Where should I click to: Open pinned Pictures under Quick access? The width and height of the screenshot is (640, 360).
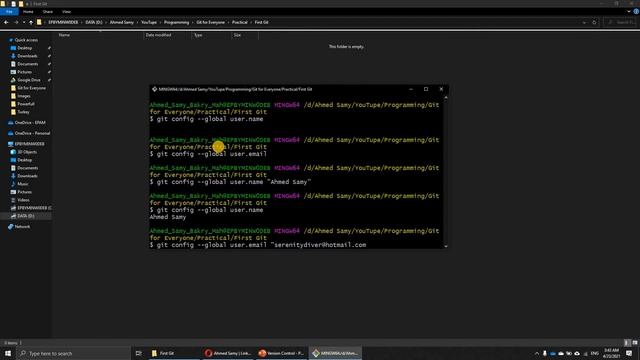pyautogui.click(x=24, y=72)
